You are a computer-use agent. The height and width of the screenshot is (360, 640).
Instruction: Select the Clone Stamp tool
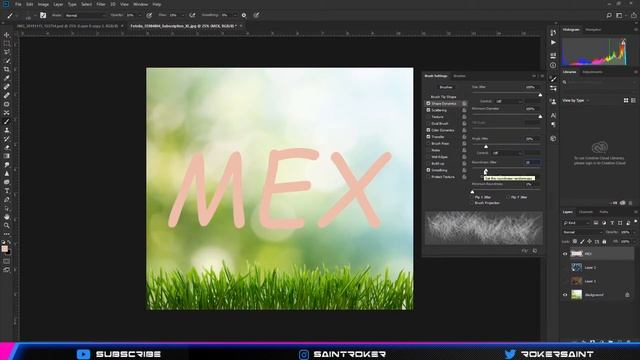click(x=7, y=130)
